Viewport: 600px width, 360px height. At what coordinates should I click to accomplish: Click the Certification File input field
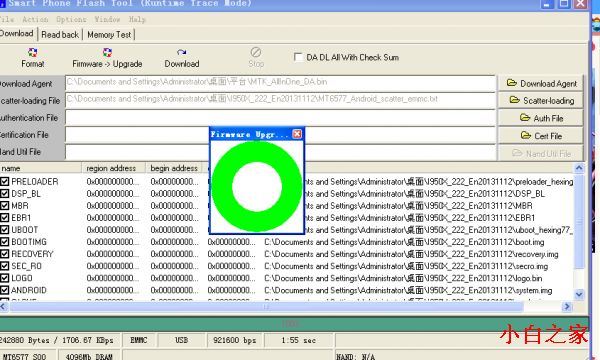137,135
